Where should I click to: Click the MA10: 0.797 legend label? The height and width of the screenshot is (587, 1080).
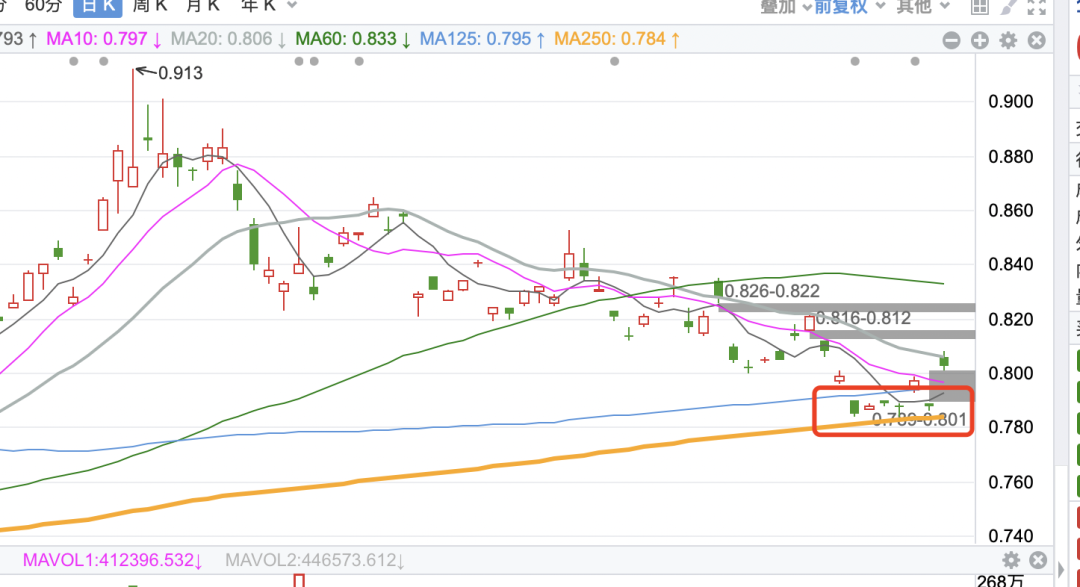[104, 39]
